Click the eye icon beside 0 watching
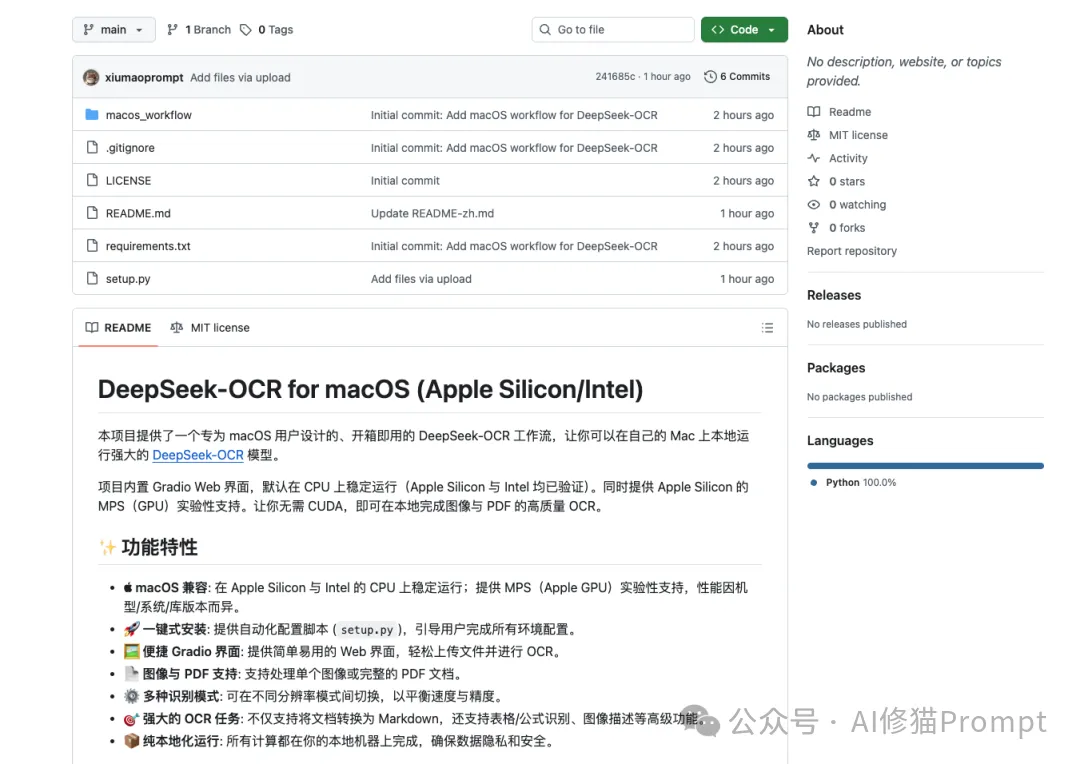 (814, 204)
